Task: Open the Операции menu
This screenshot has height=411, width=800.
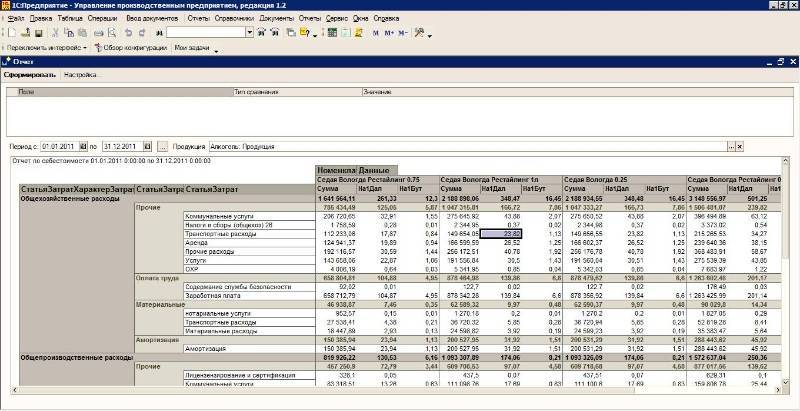Action: 101,19
